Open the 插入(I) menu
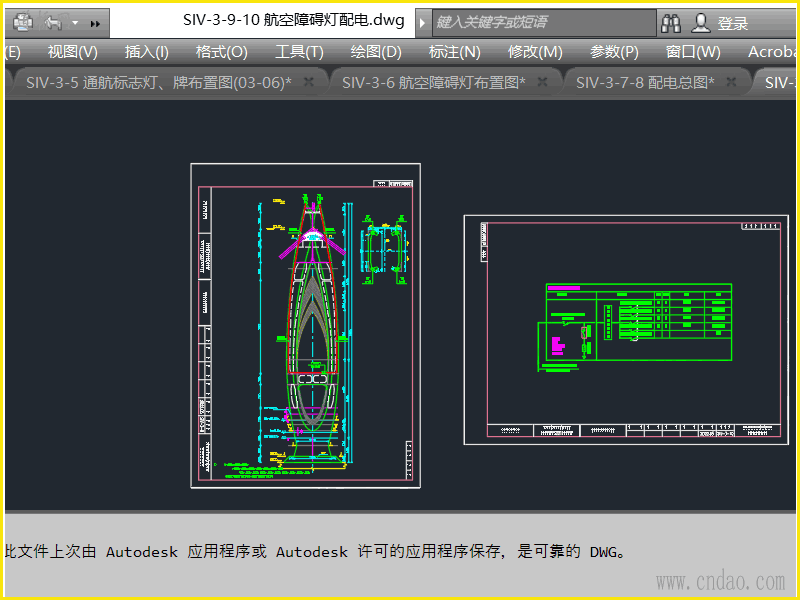This screenshot has width=800, height=600. coord(146,52)
